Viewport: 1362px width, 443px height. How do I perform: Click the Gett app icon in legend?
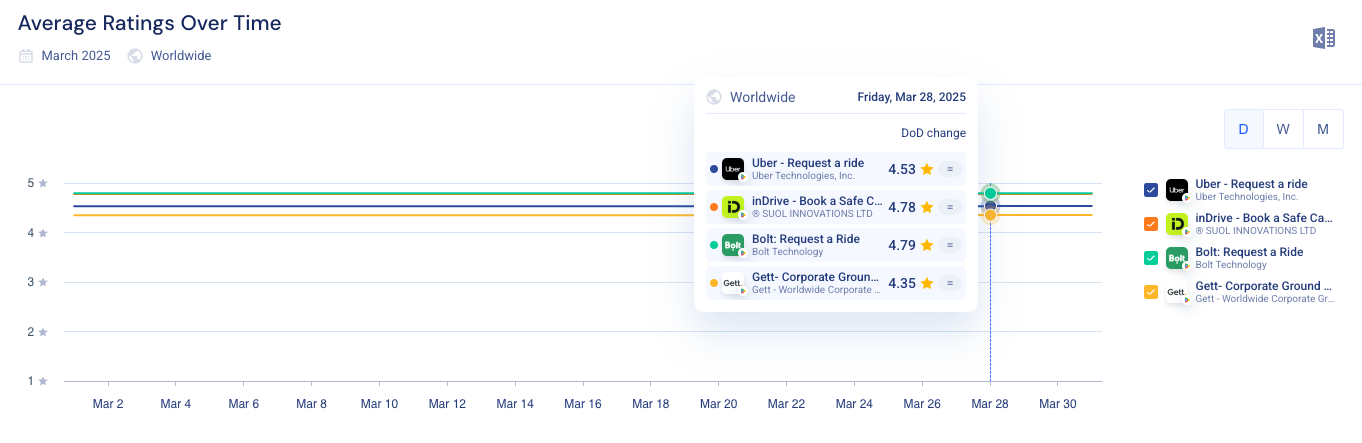click(x=1177, y=292)
